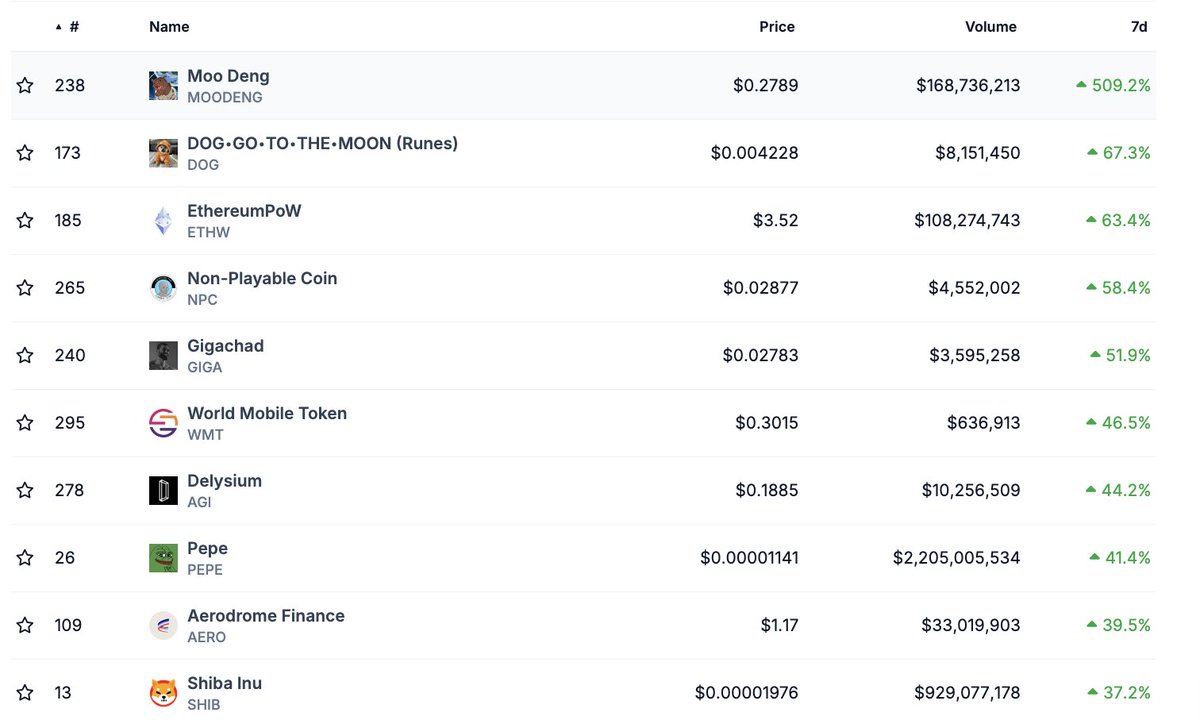
Task: Click the Pepe frog logo
Action: pyautogui.click(x=163, y=558)
